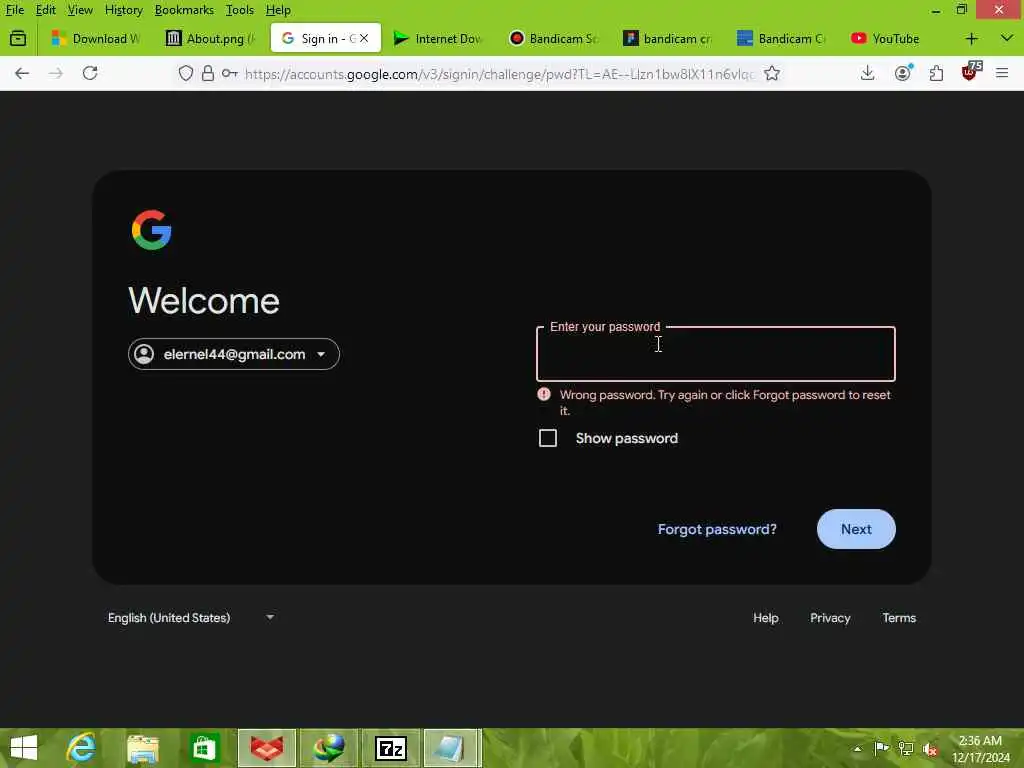Open the volume tray icon
1024x768 pixels.
(931, 749)
